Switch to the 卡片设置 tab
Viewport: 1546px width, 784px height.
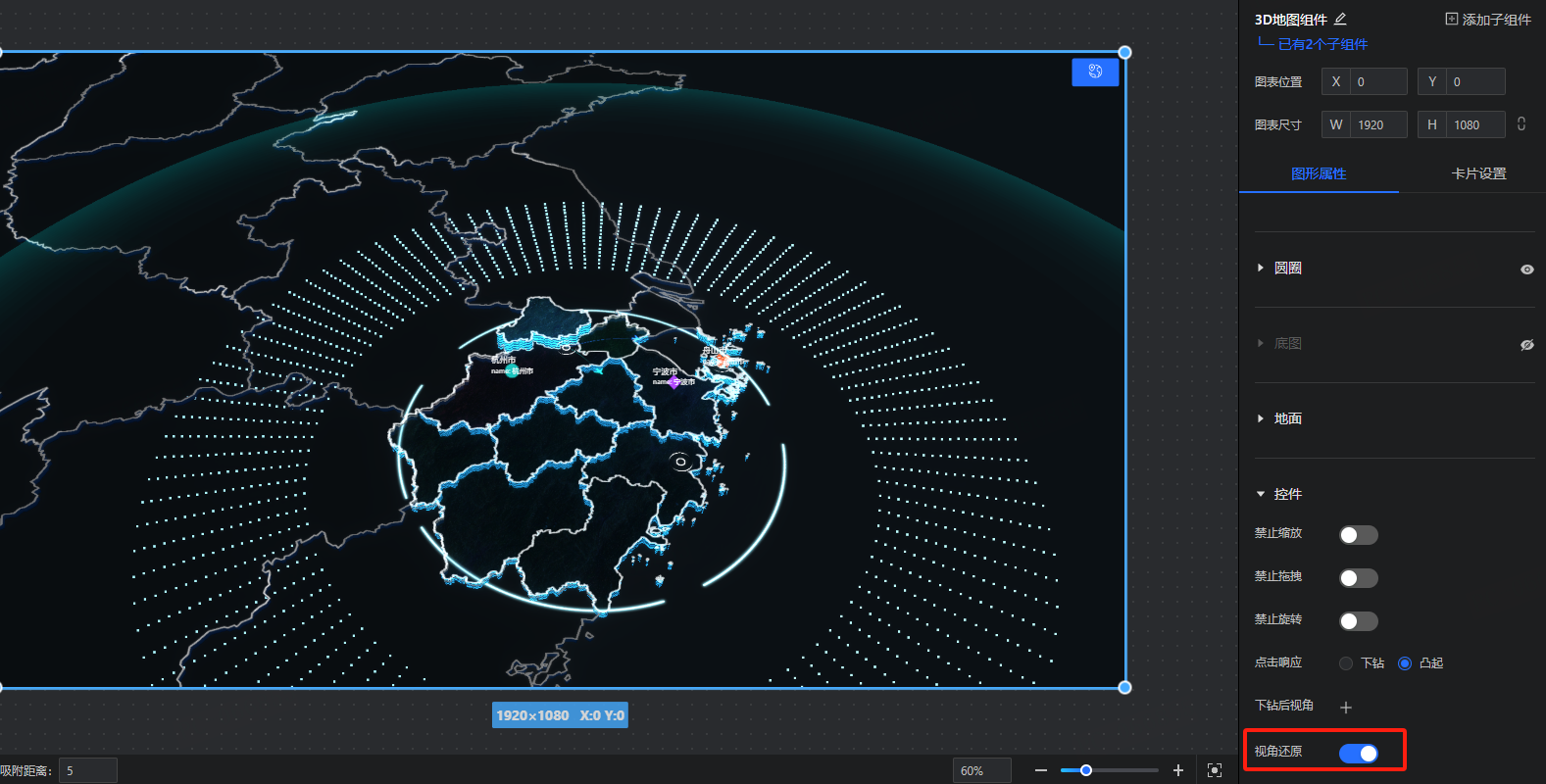(x=1478, y=173)
